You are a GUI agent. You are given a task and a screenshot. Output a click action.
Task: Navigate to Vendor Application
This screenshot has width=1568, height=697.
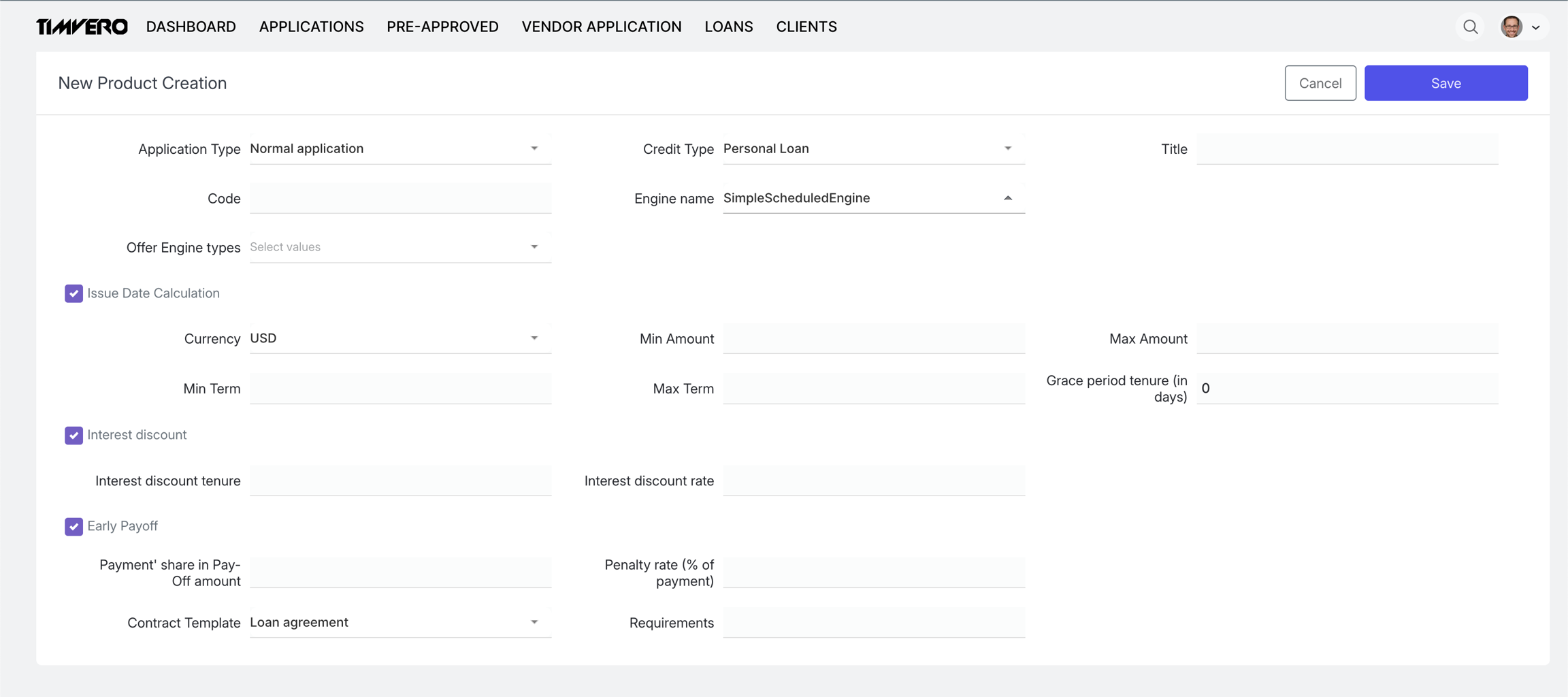coord(601,27)
